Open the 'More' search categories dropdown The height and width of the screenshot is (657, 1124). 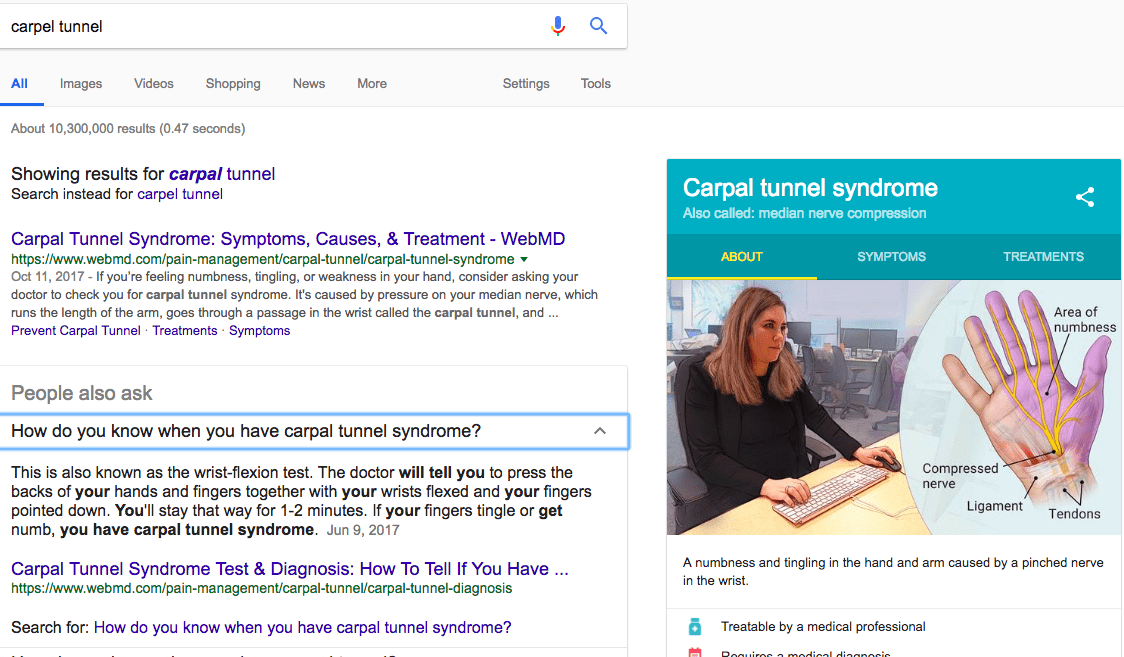click(371, 84)
